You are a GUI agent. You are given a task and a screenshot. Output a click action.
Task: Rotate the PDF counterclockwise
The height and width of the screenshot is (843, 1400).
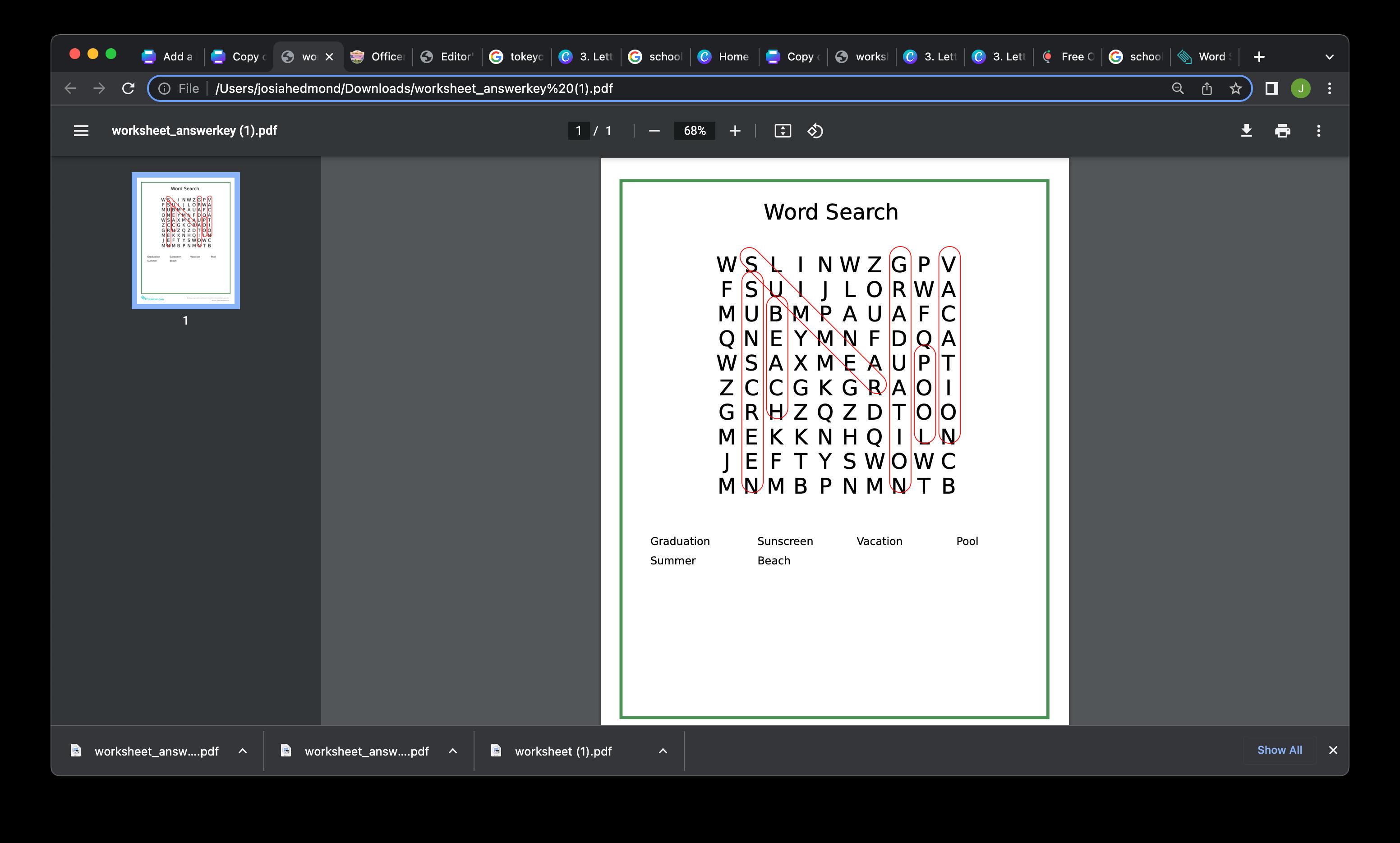[x=815, y=131]
